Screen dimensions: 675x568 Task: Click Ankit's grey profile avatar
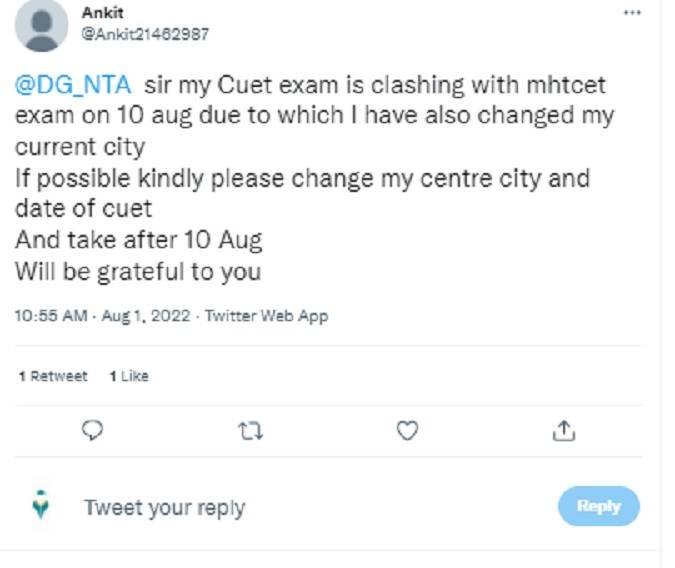[x=42, y=25]
